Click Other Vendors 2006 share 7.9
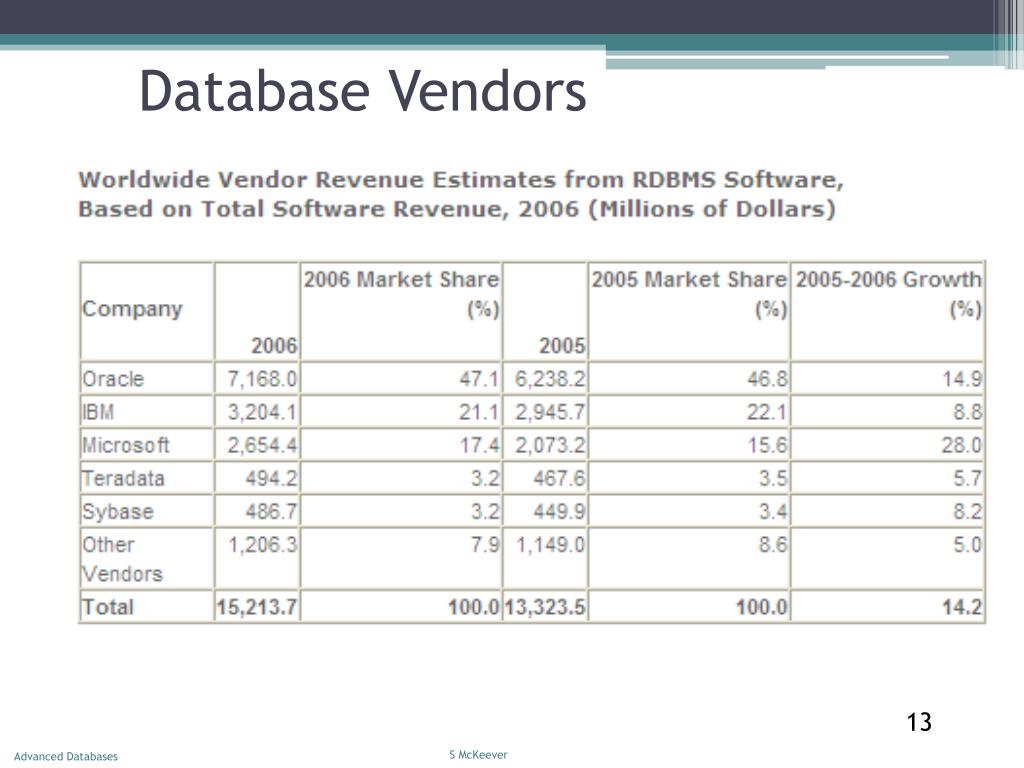Screen dimensions: 1024x768 (485, 545)
